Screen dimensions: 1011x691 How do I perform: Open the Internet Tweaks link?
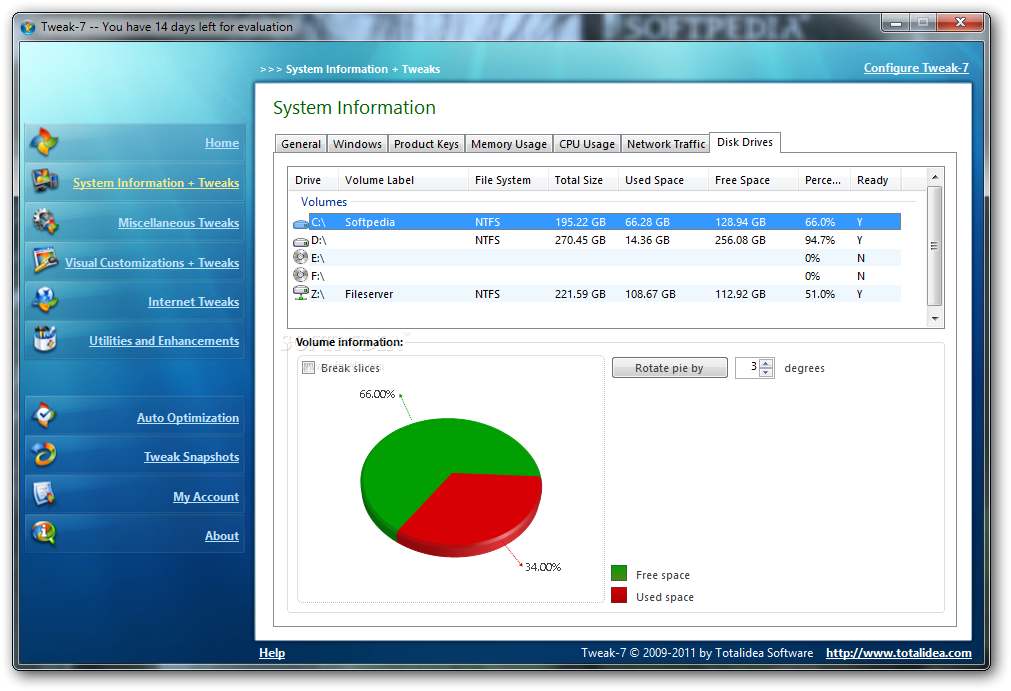(193, 302)
